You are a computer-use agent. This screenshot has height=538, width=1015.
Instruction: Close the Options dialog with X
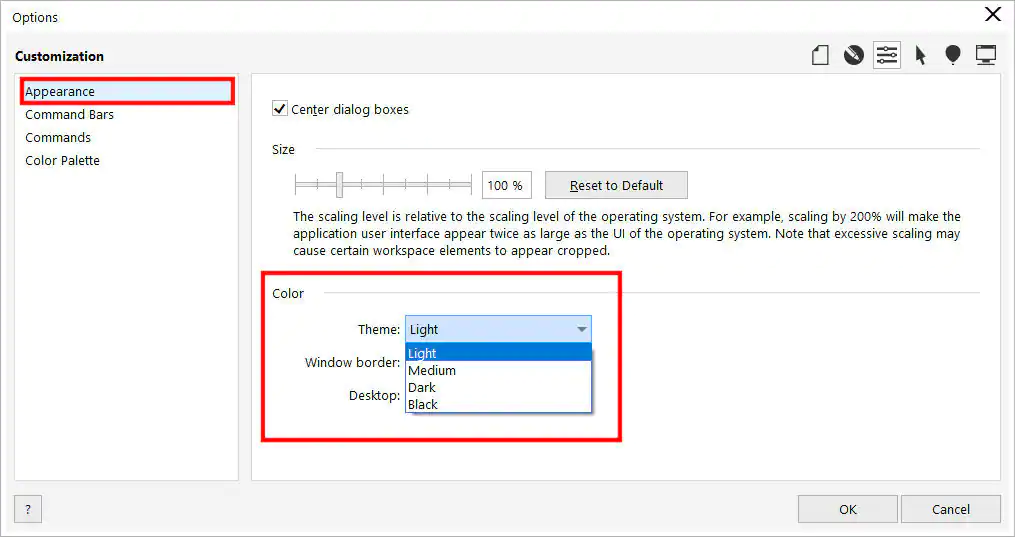coord(992,14)
